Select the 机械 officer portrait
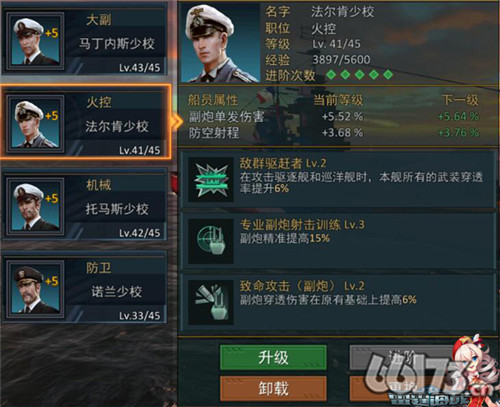 tap(35, 207)
